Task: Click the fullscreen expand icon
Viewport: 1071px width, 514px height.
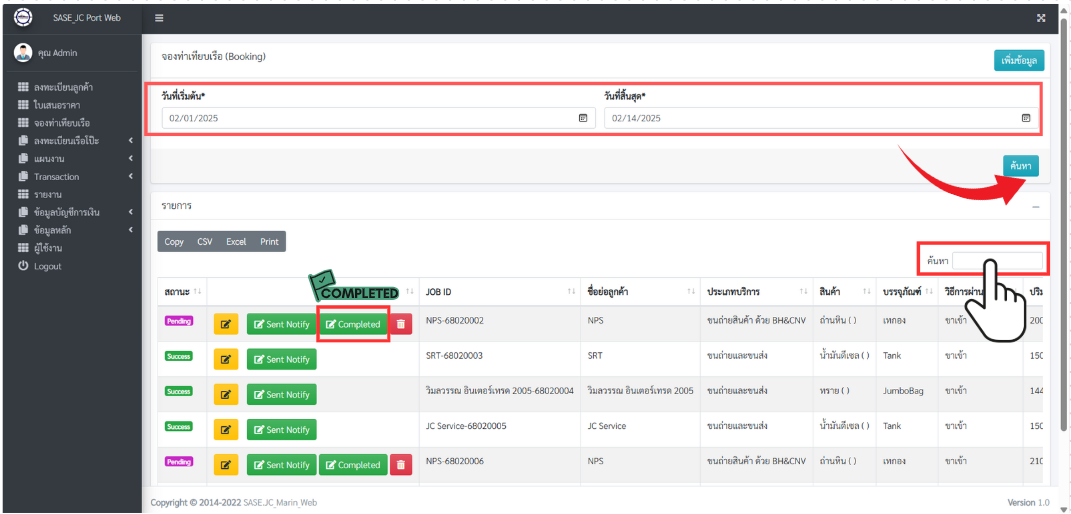Action: point(1041,18)
